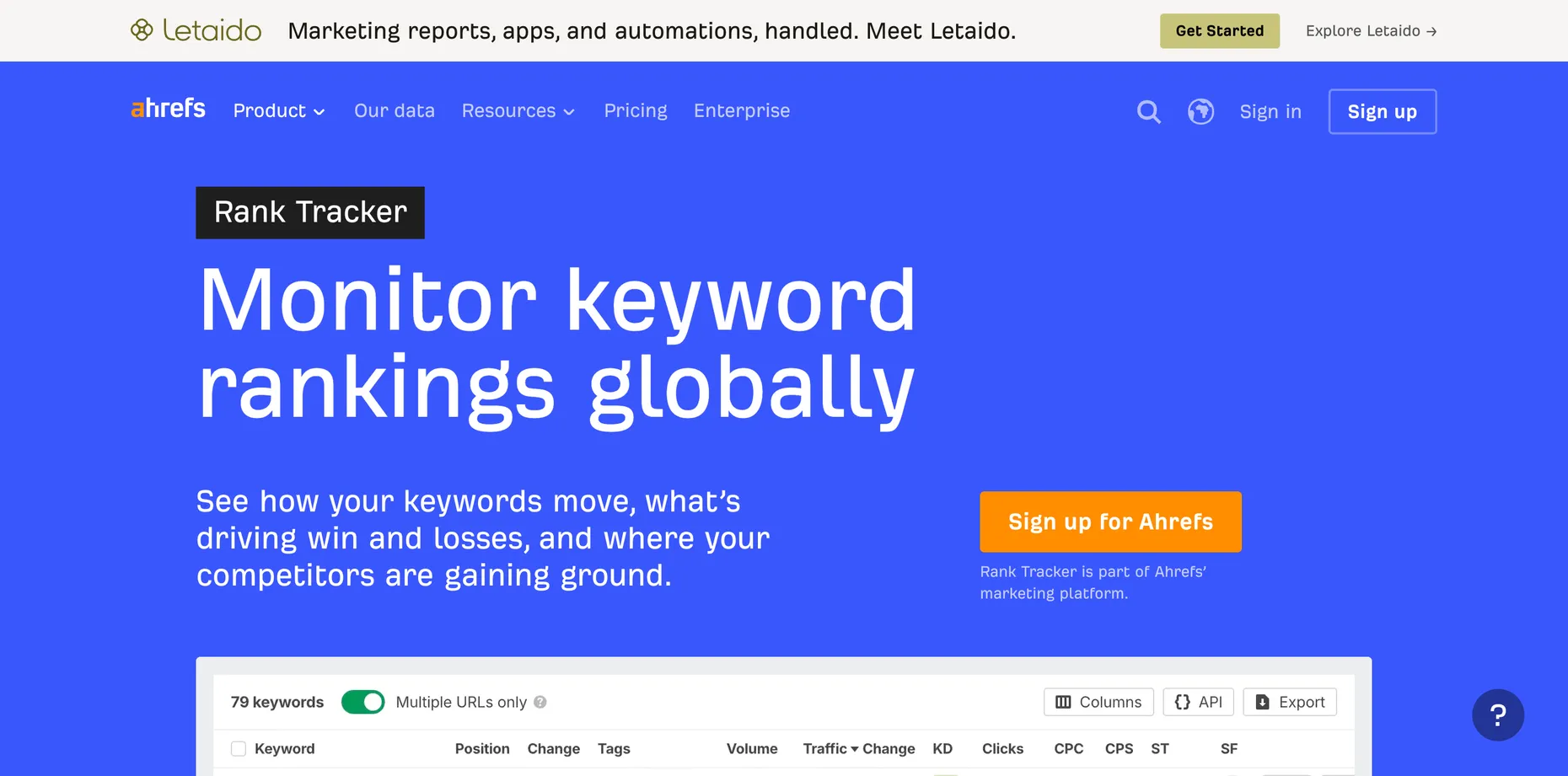The width and height of the screenshot is (1568, 776).
Task: Click the ST column header
Action: point(1160,748)
